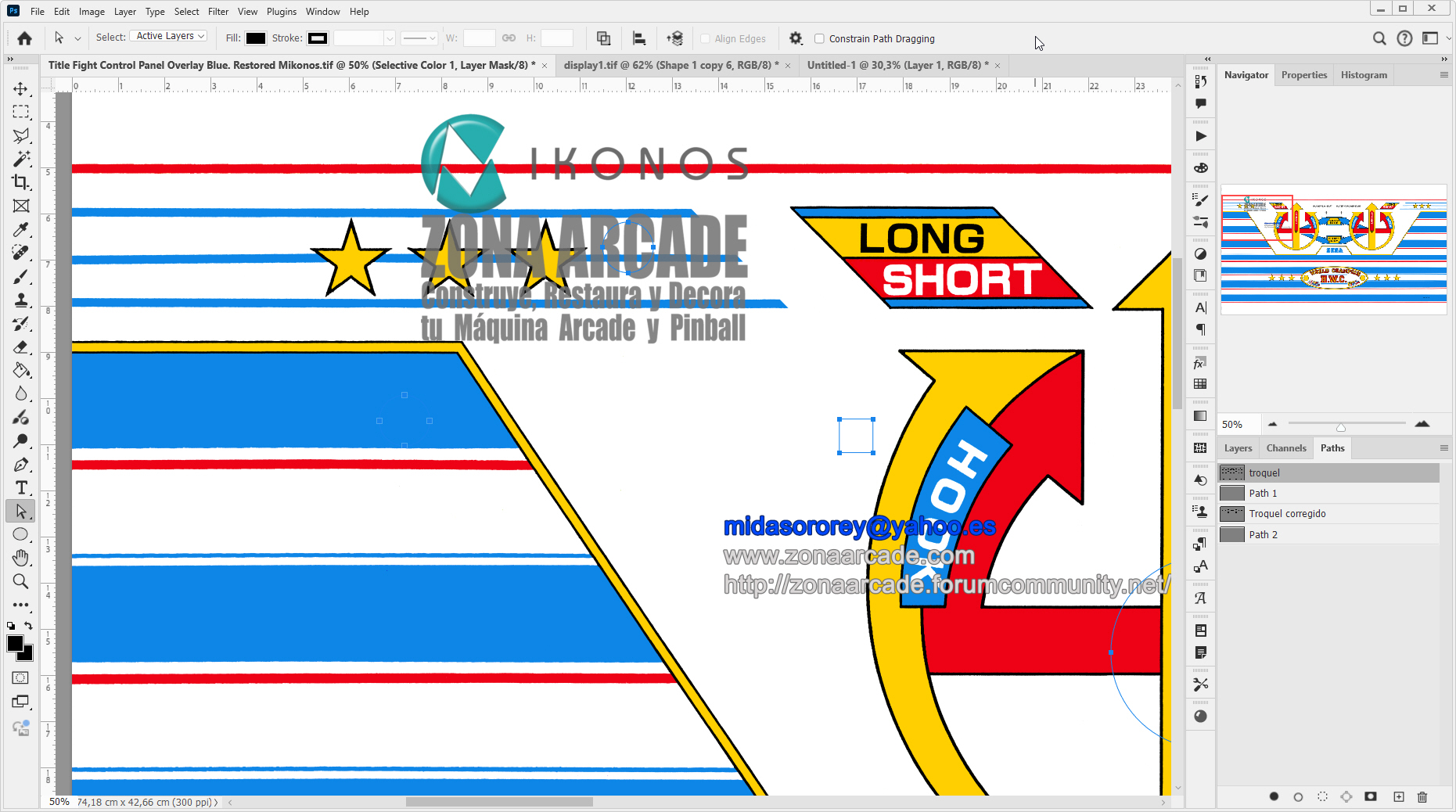Switch to the Histogram tab

(1364, 75)
